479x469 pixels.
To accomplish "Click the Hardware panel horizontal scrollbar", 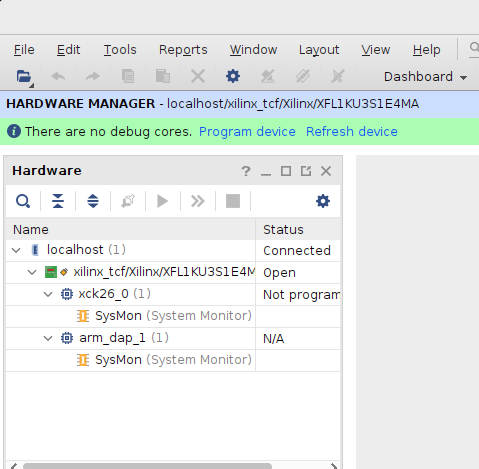I will pyautogui.click(x=147, y=466).
